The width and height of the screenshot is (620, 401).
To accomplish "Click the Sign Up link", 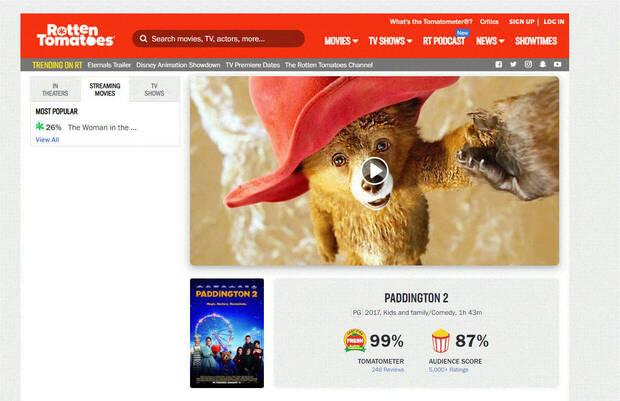I will point(522,22).
